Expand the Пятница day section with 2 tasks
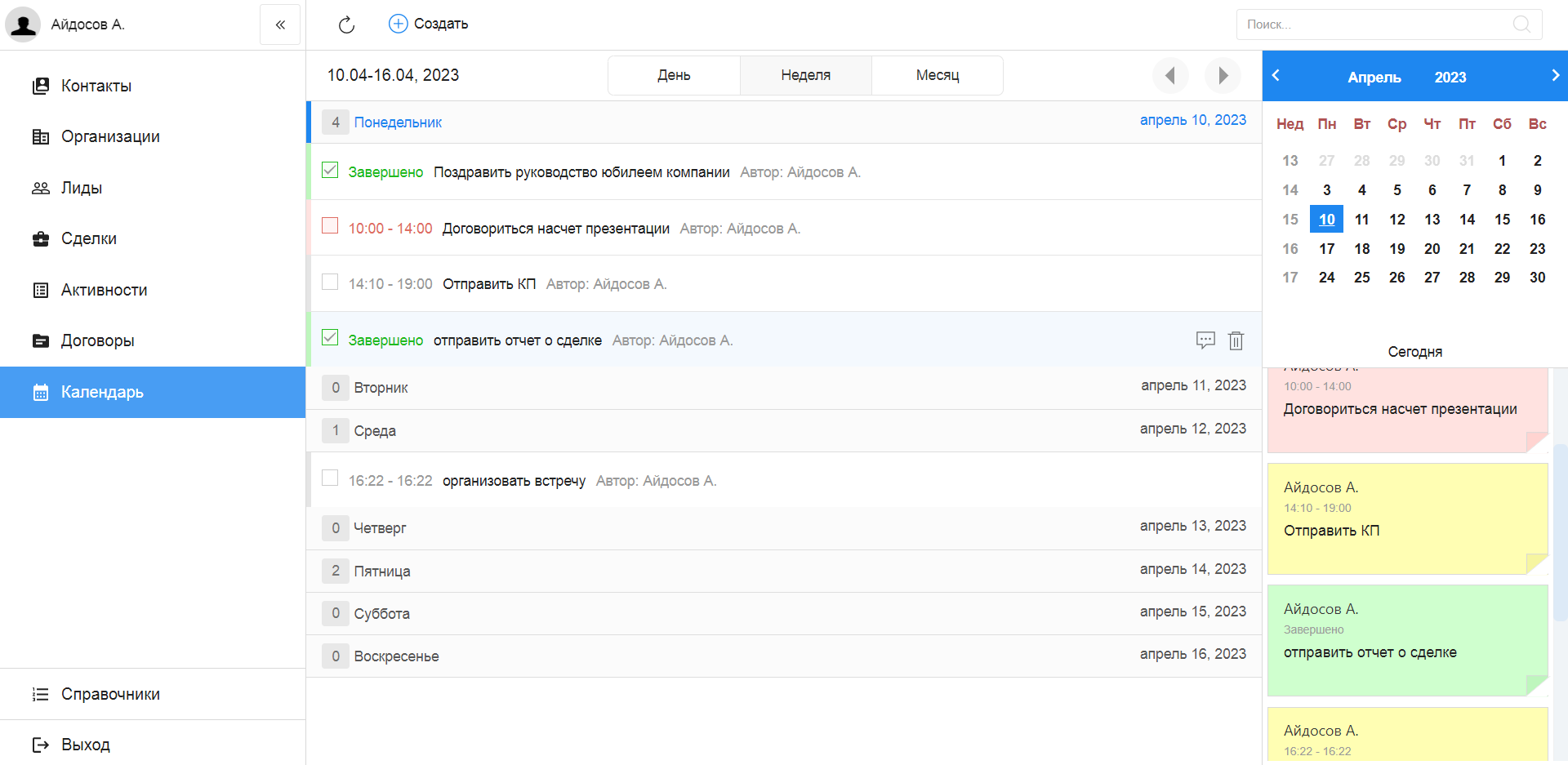Image resolution: width=1568 pixels, height=765 pixels. pyautogui.click(x=784, y=572)
